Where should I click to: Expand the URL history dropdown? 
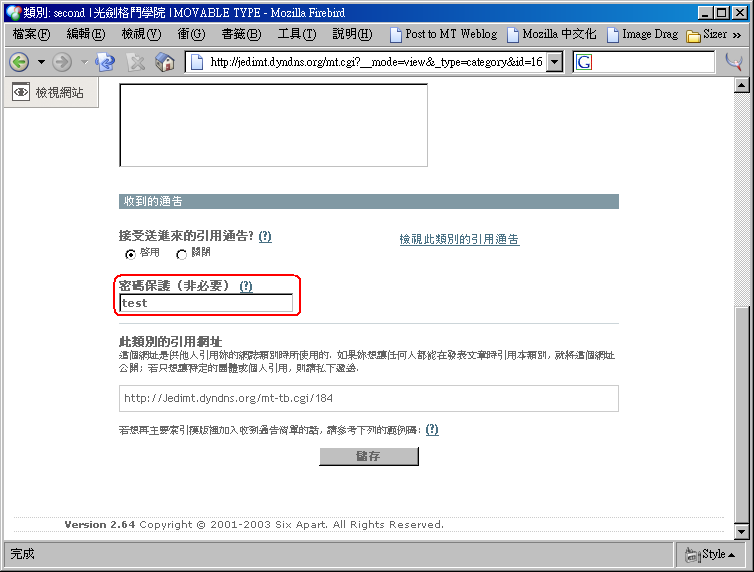[x=555, y=62]
